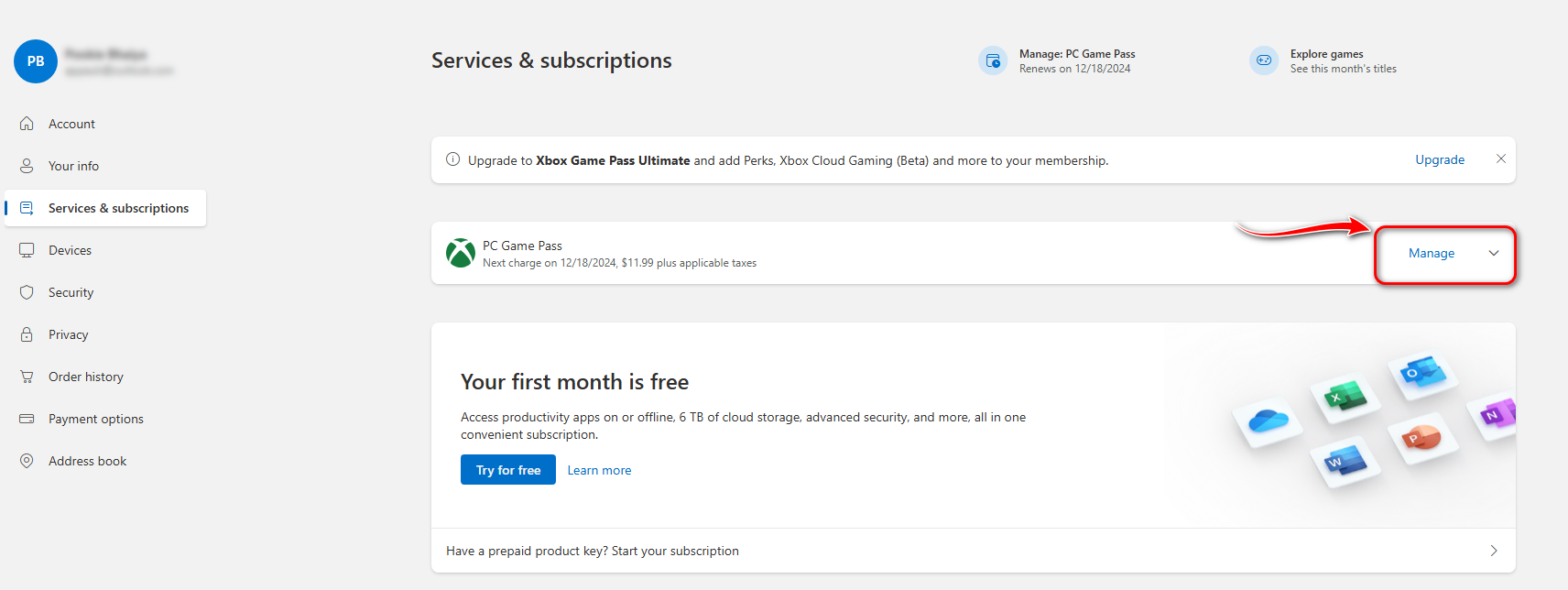Click the Xbox logo beside PC Game Pass

pos(460,254)
